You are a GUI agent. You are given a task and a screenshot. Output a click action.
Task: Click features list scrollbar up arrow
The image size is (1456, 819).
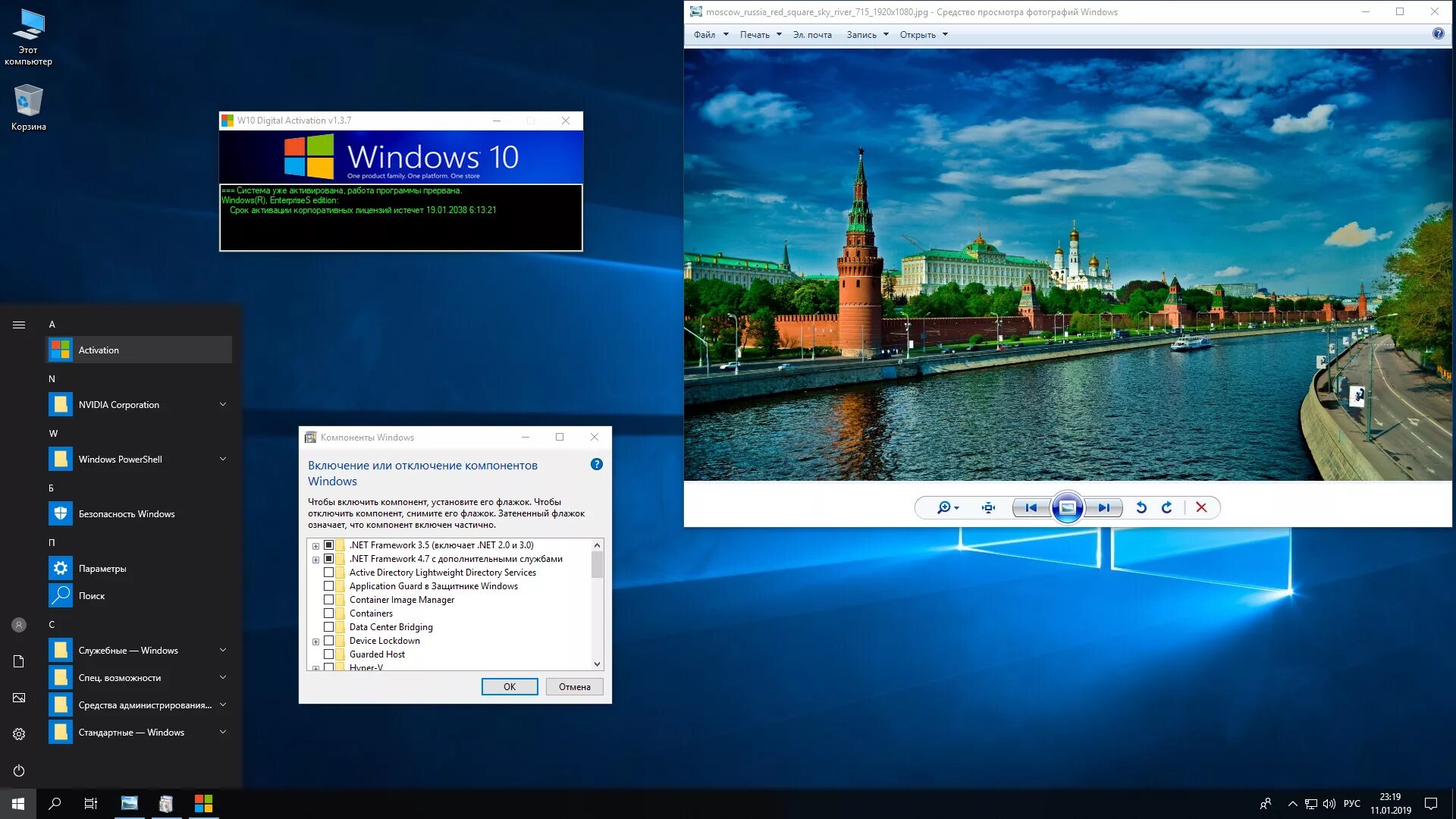pos(598,545)
